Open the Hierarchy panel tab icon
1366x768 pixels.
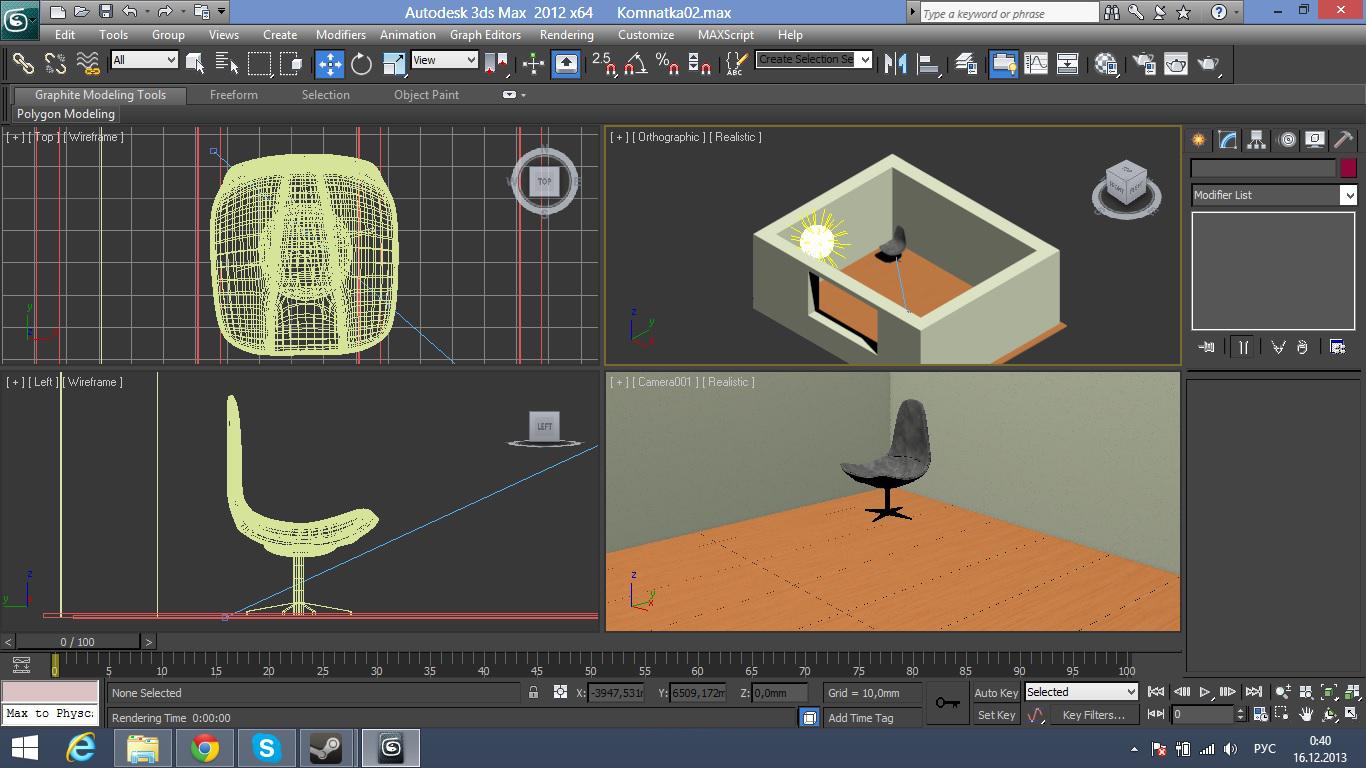tap(1256, 140)
